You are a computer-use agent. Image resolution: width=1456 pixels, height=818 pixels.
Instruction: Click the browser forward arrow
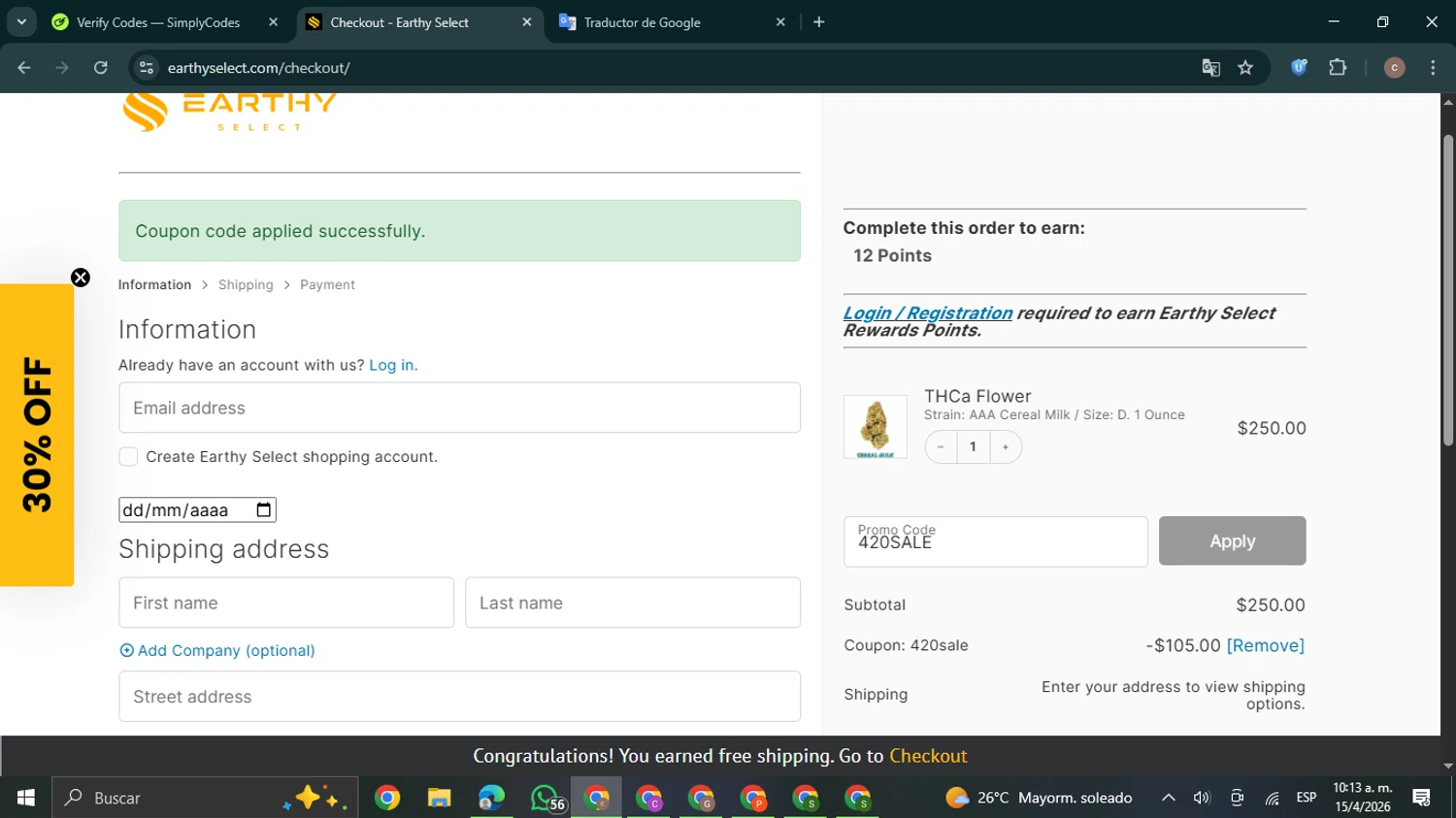click(x=62, y=68)
